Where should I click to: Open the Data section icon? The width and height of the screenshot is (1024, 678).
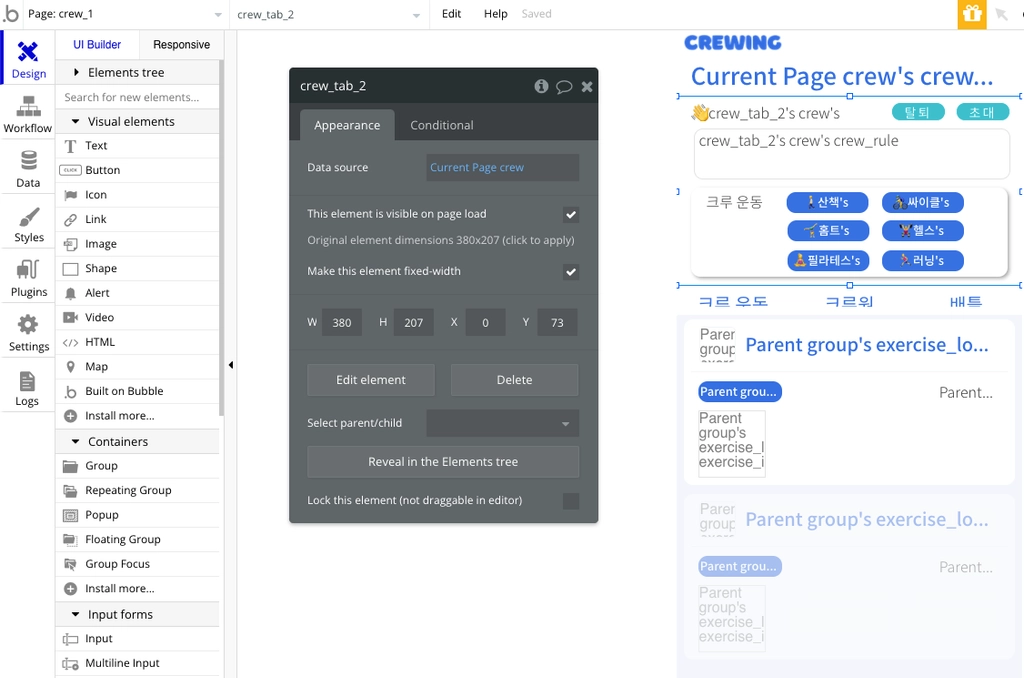tap(28, 161)
